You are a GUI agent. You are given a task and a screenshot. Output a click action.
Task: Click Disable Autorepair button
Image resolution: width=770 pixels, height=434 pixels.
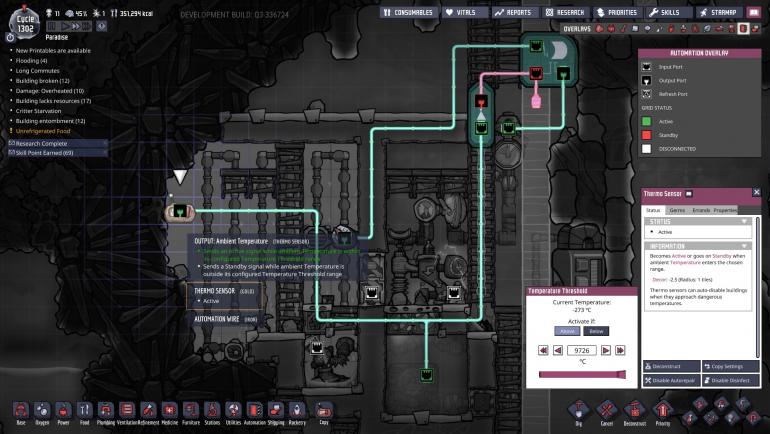(671, 380)
